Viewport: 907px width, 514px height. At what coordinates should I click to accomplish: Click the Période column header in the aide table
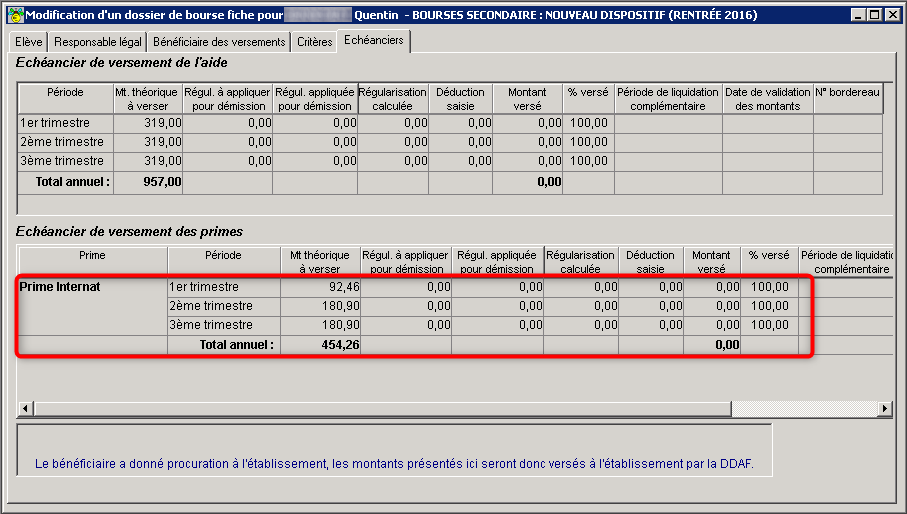coord(65,98)
